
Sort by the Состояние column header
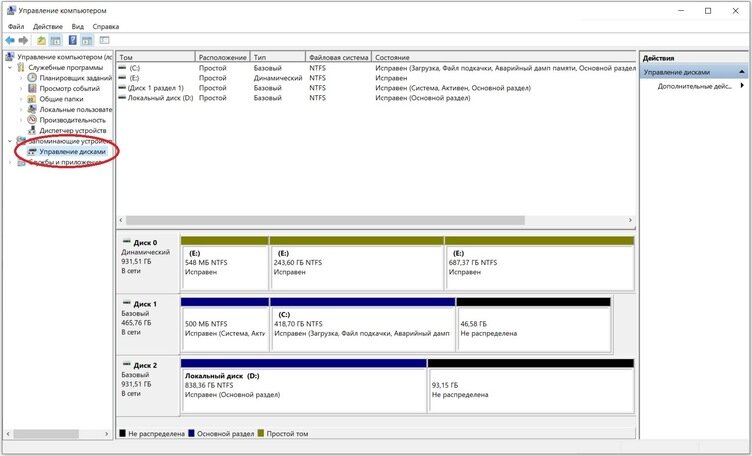(504, 57)
